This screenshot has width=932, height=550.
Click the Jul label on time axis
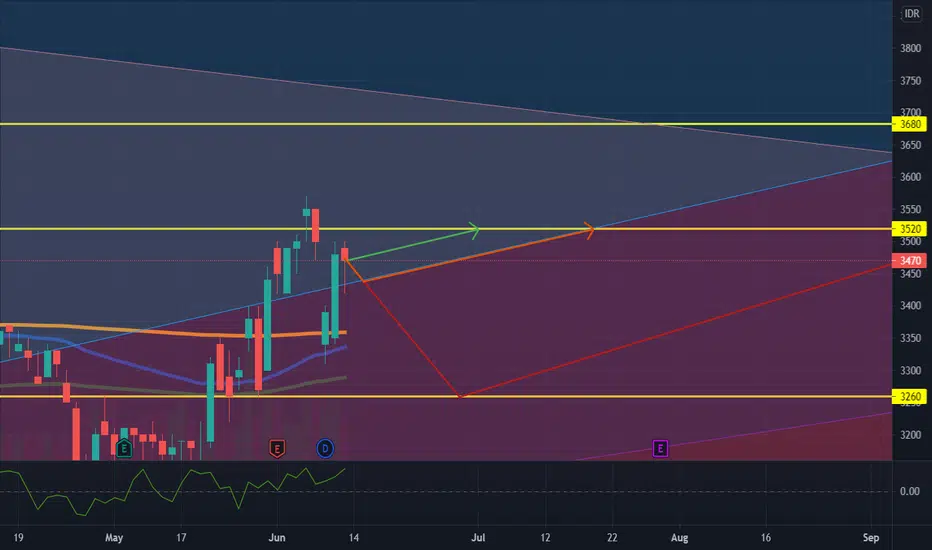pyautogui.click(x=478, y=538)
